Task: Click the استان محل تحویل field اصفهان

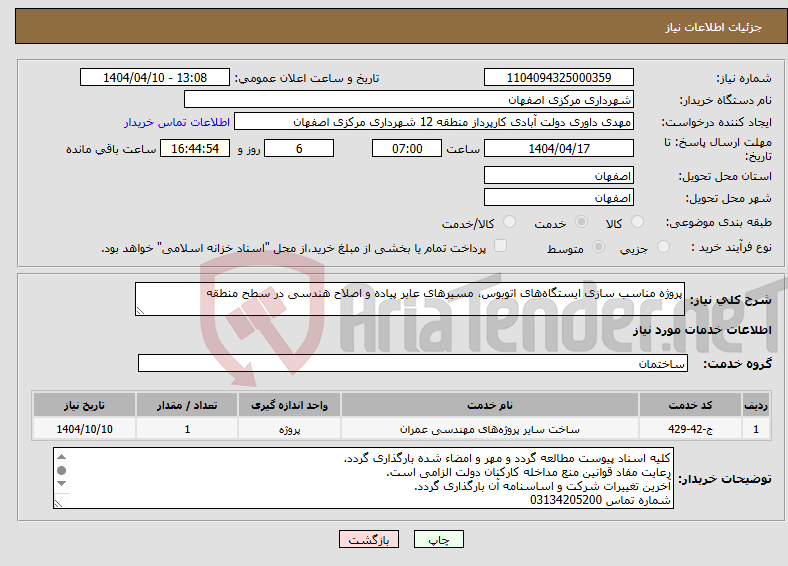Action: pos(559,175)
